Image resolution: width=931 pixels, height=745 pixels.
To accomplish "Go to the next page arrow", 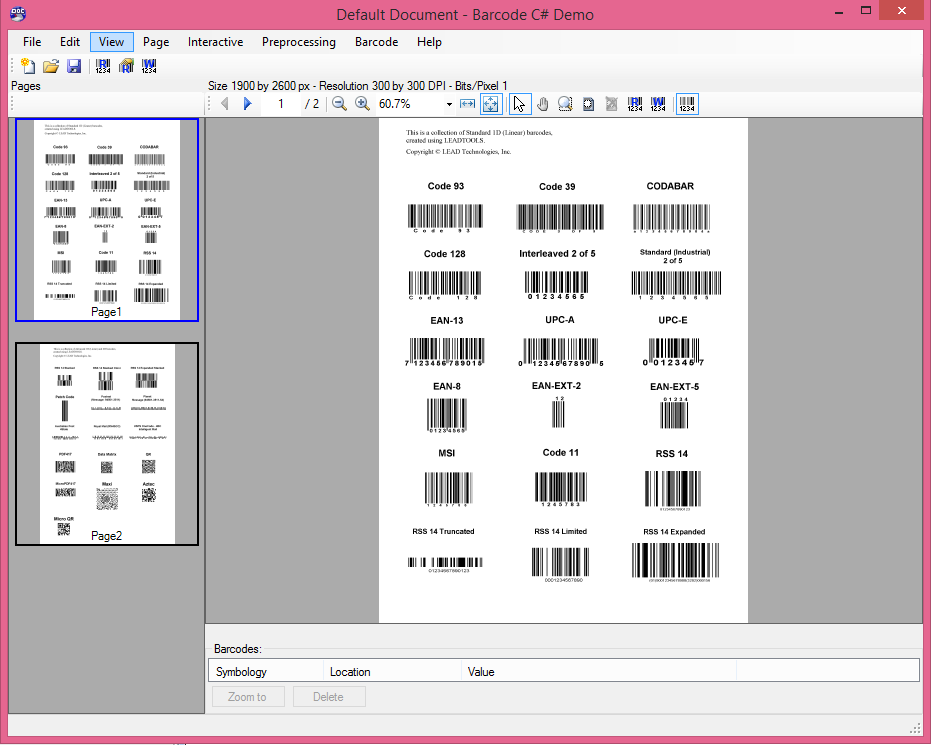I will pos(248,104).
